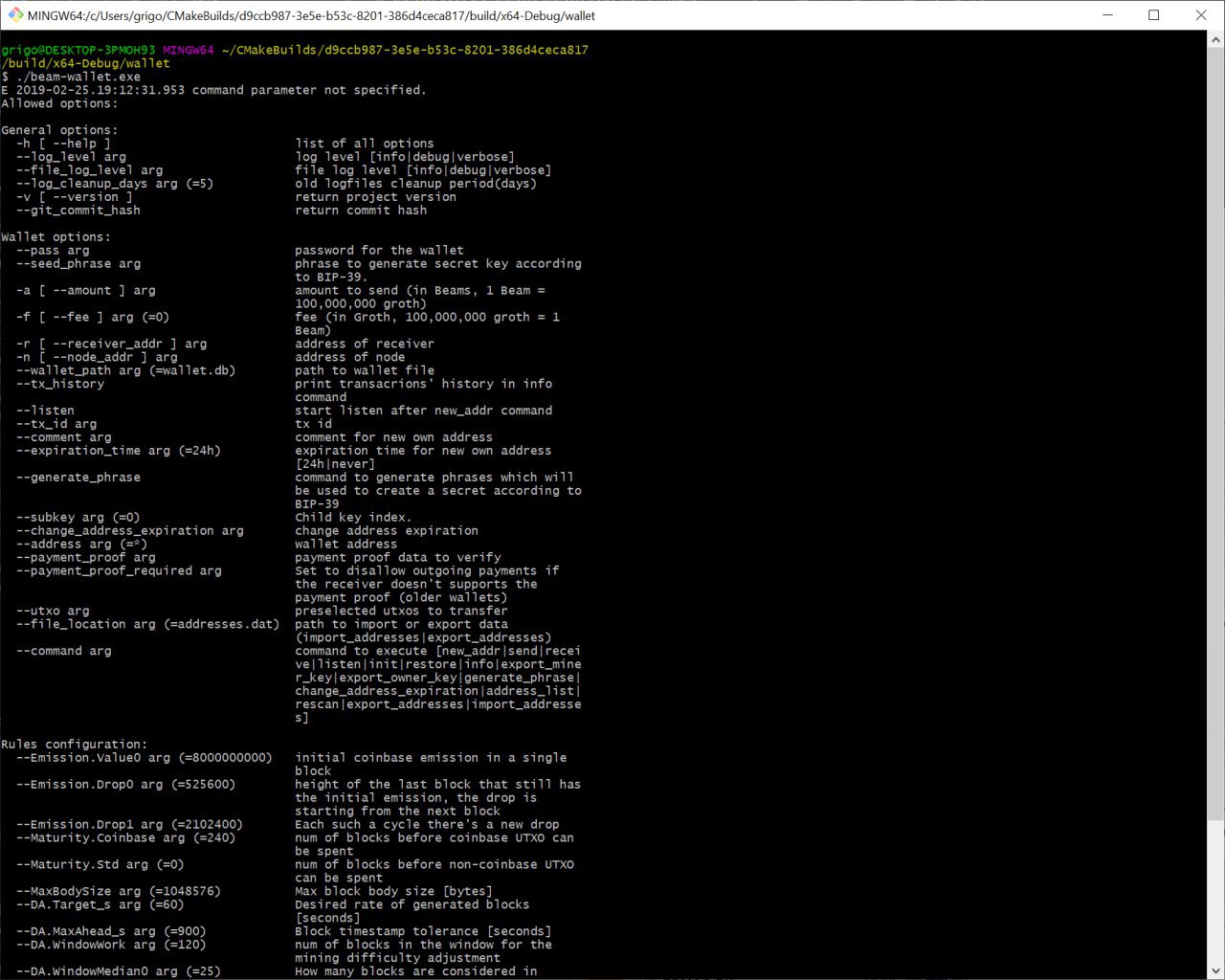Click the '--address arg (=*)' option
This screenshot has height=980, width=1225.
tap(81, 546)
